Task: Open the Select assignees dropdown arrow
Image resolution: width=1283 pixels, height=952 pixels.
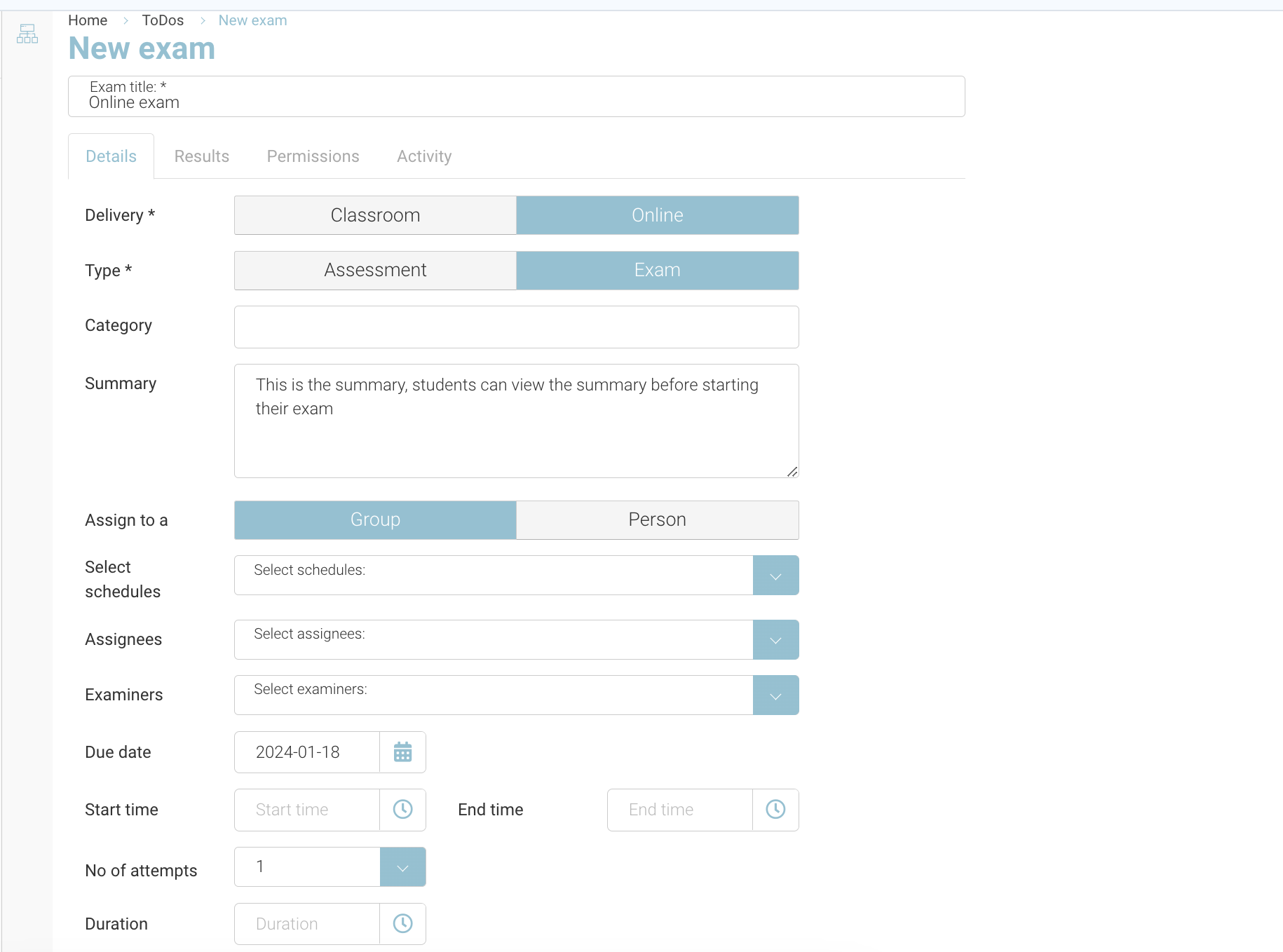Action: (775, 640)
